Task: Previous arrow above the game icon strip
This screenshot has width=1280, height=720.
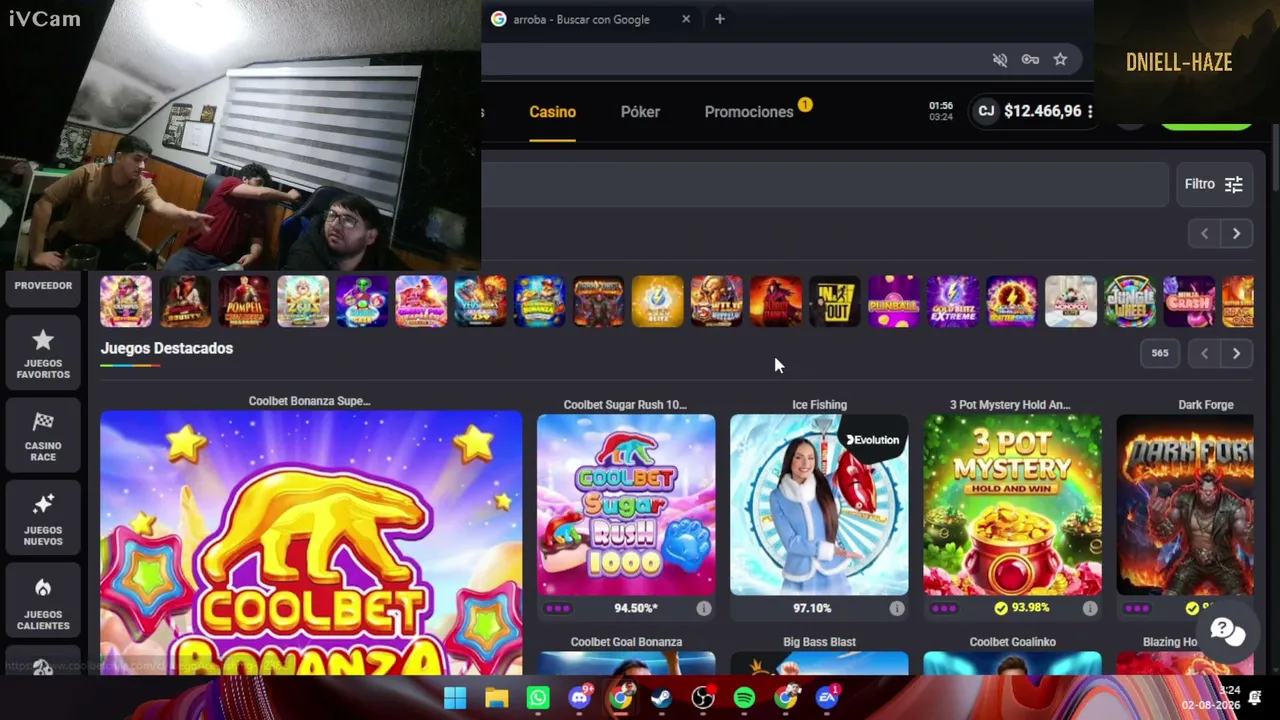Action: coord(1204,233)
